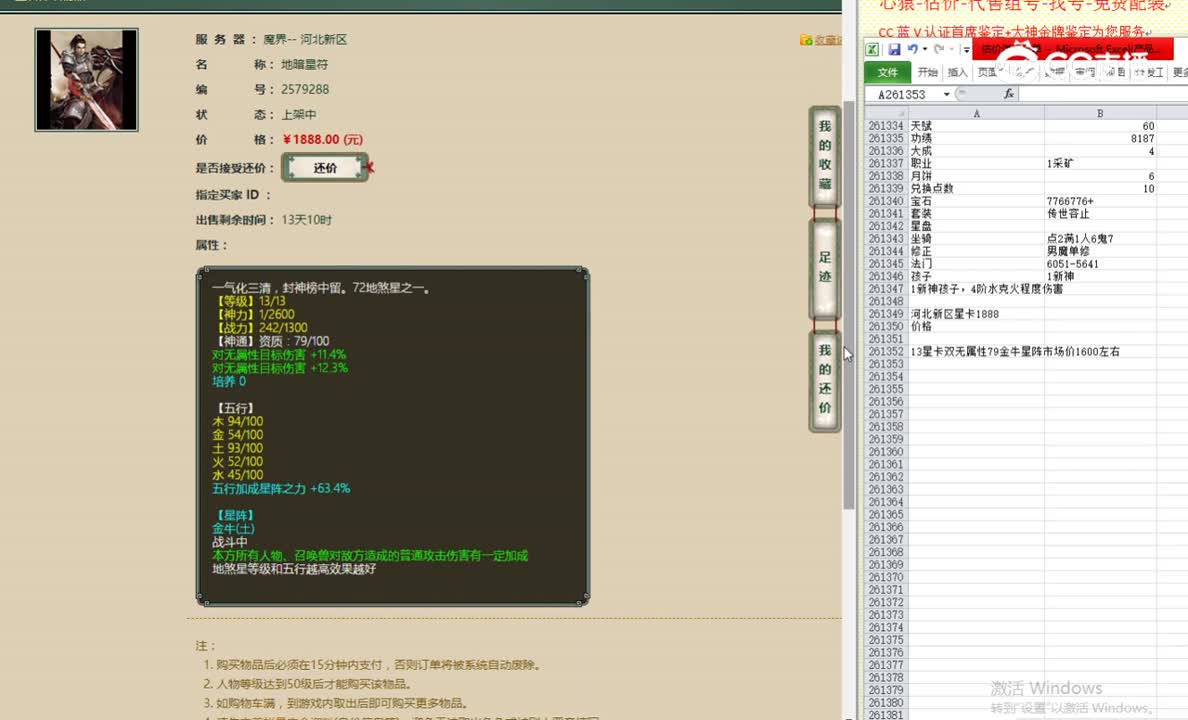Open 足迹 side tab
The width and height of the screenshot is (1188, 720).
[825, 267]
